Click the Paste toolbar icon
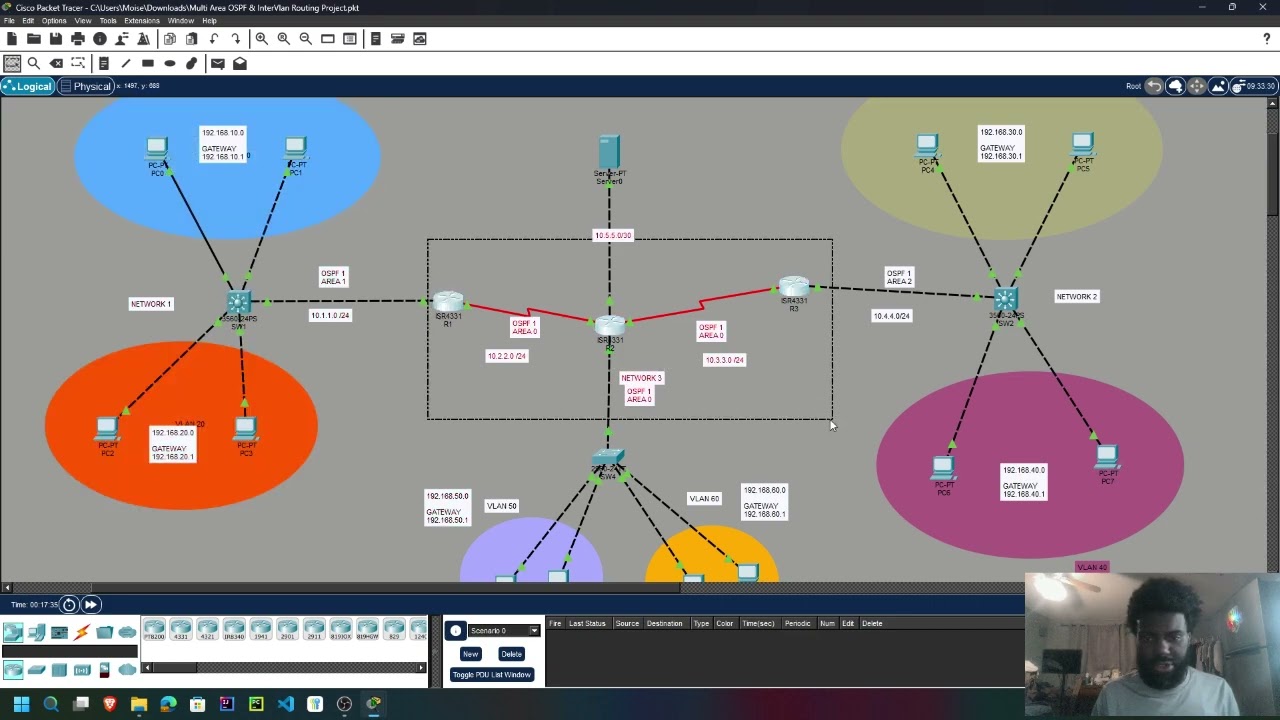 [x=191, y=39]
